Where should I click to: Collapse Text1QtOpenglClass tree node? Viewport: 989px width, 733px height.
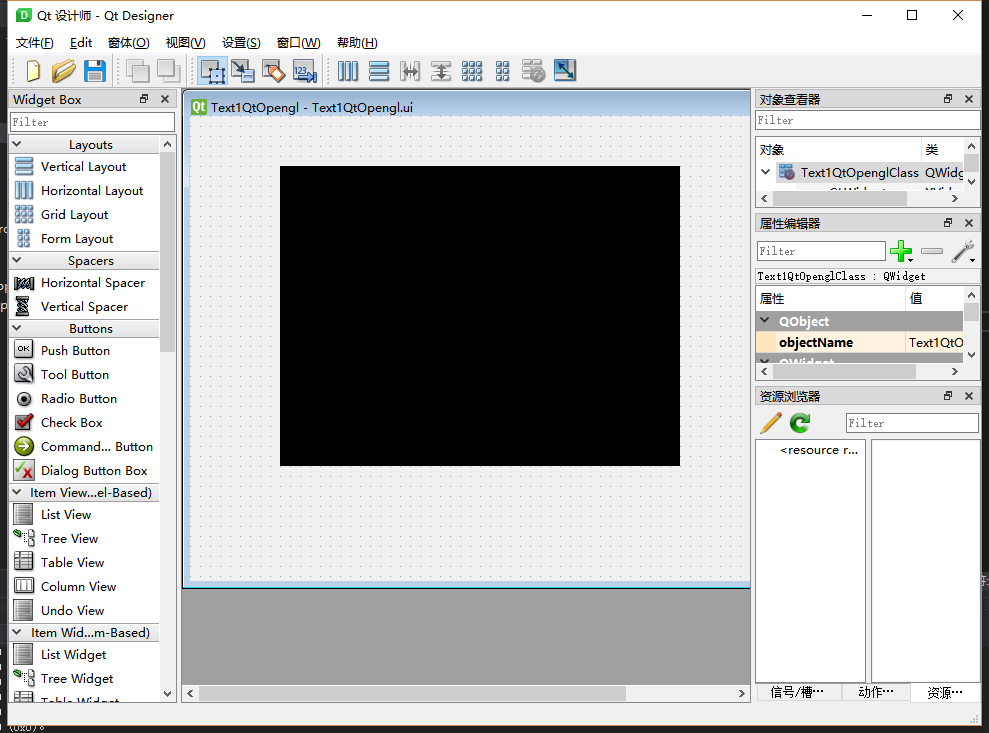766,172
